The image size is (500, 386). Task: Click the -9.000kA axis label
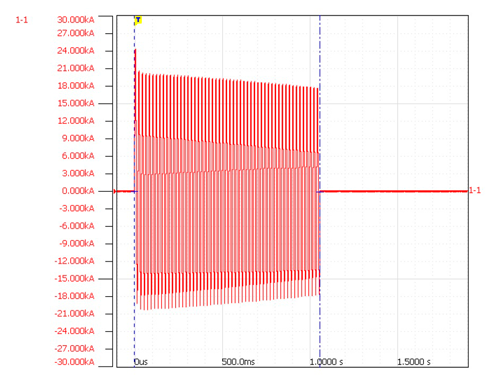click(x=77, y=243)
